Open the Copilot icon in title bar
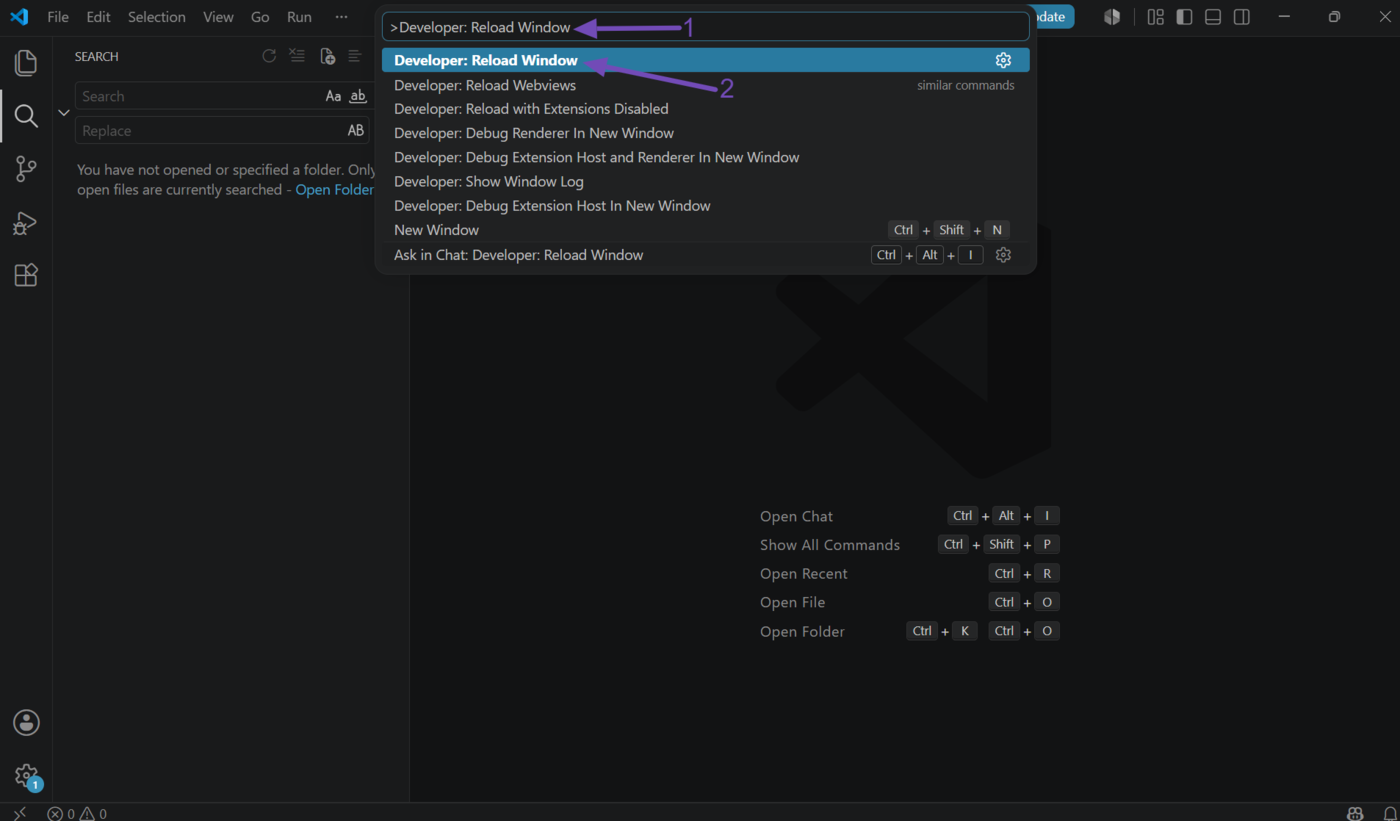Image resolution: width=1400 pixels, height=821 pixels. click(x=1112, y=17)
